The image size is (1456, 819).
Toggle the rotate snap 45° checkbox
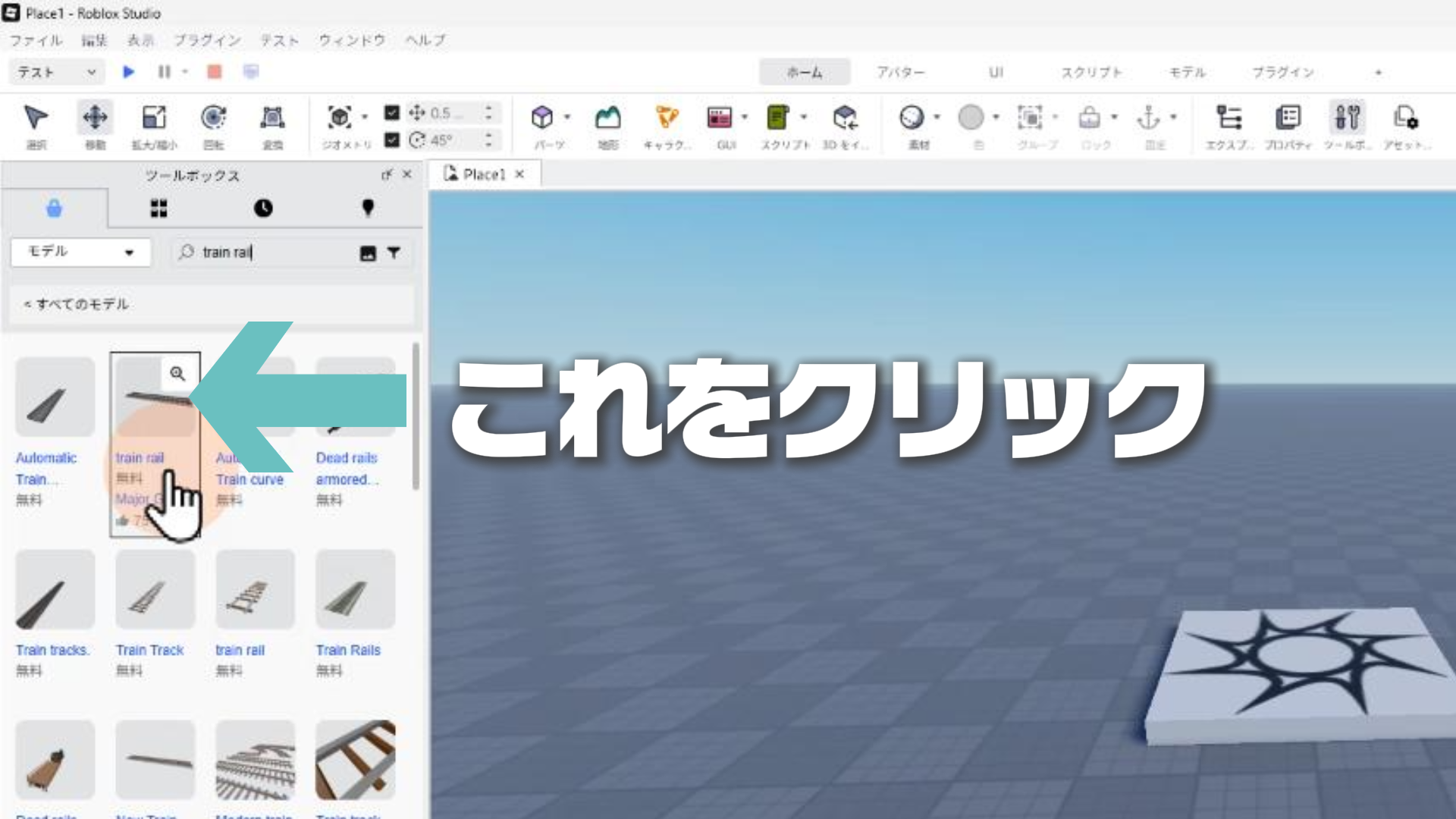(x=391, y=140)
